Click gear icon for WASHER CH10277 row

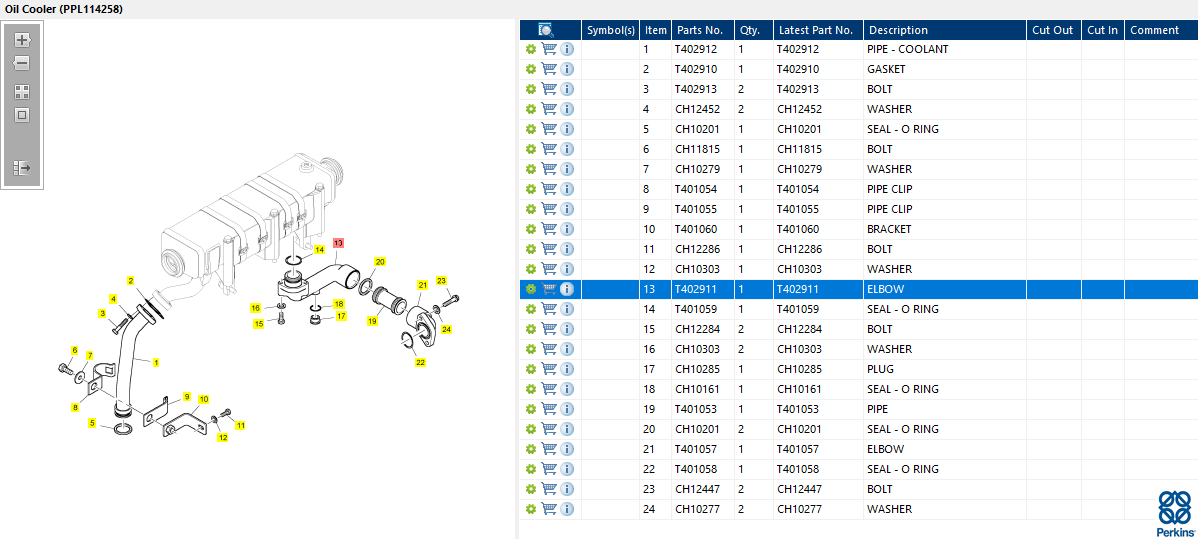click(x=531, y=508)
